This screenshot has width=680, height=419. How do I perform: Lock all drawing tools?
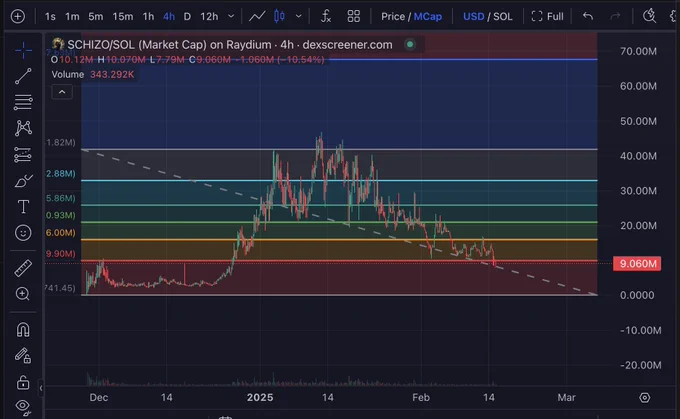click(x=23, y=382)
